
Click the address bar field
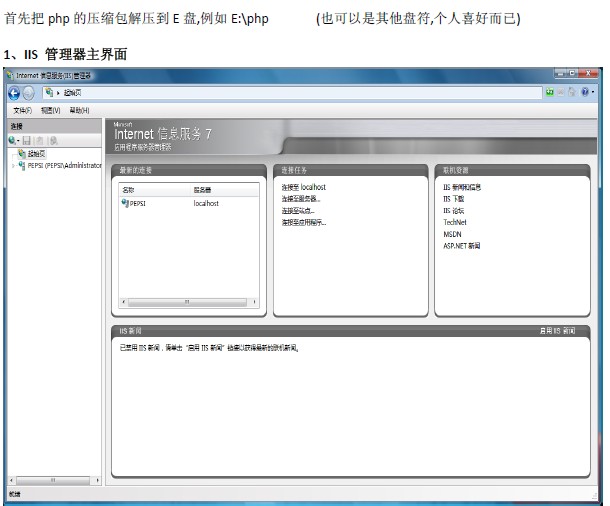coord(292,93)
